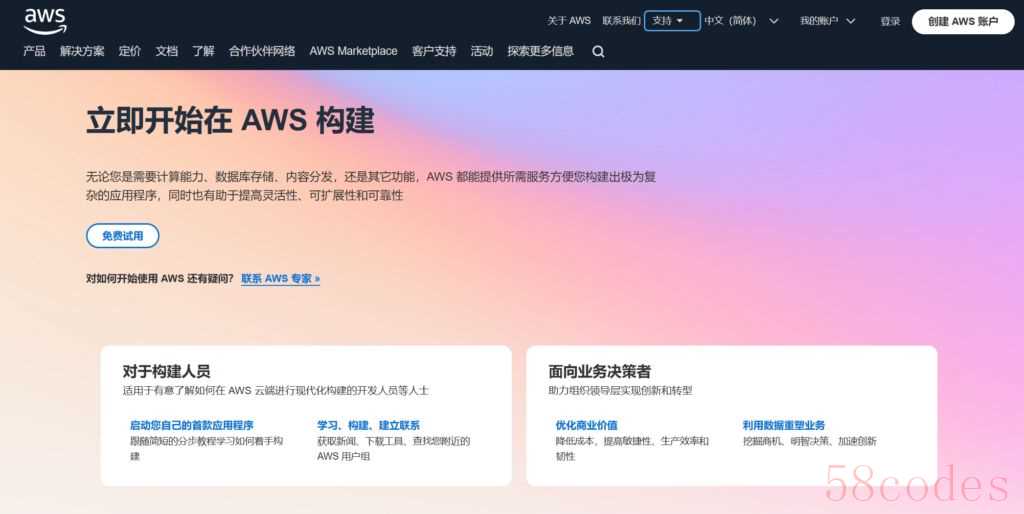The image size is (1024, 514).
Task: Open 客户支持 menu item
Action: (434, 51)
